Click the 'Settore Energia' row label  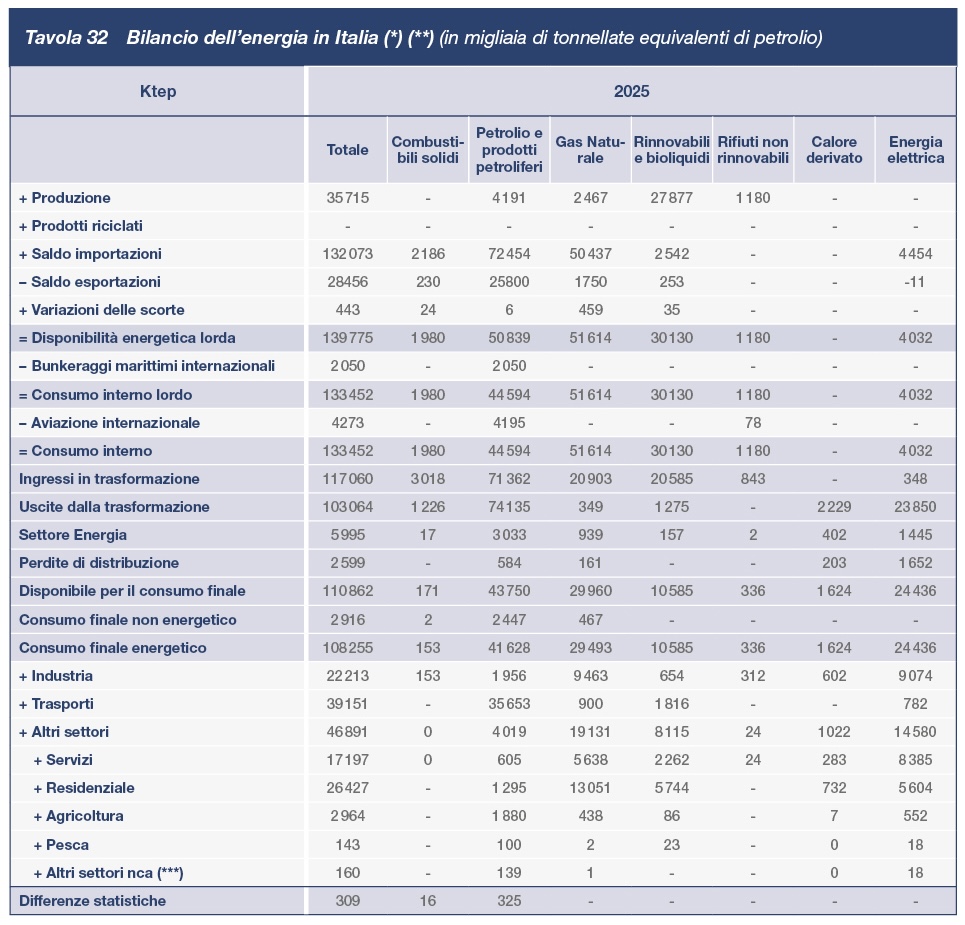(73, 535)
